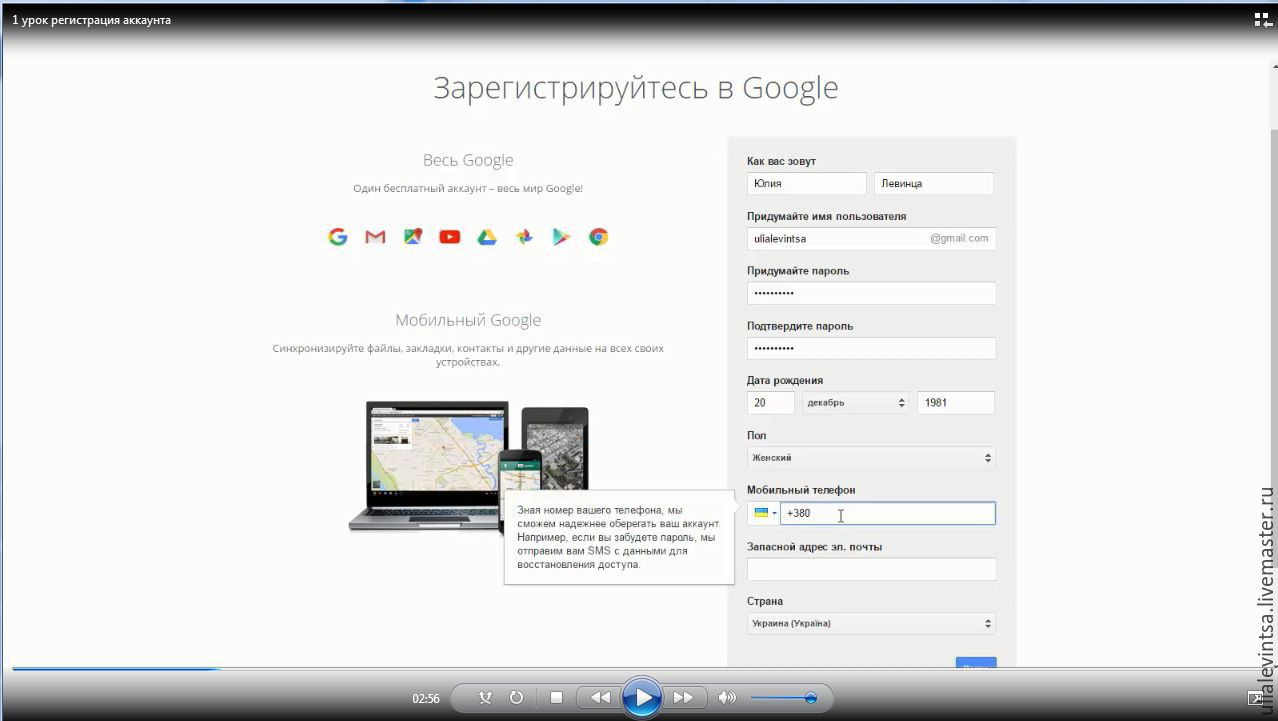The width and height of the screenshot is (1278, 721).
Task: Stop the video playback
Action: click(557, 698)
